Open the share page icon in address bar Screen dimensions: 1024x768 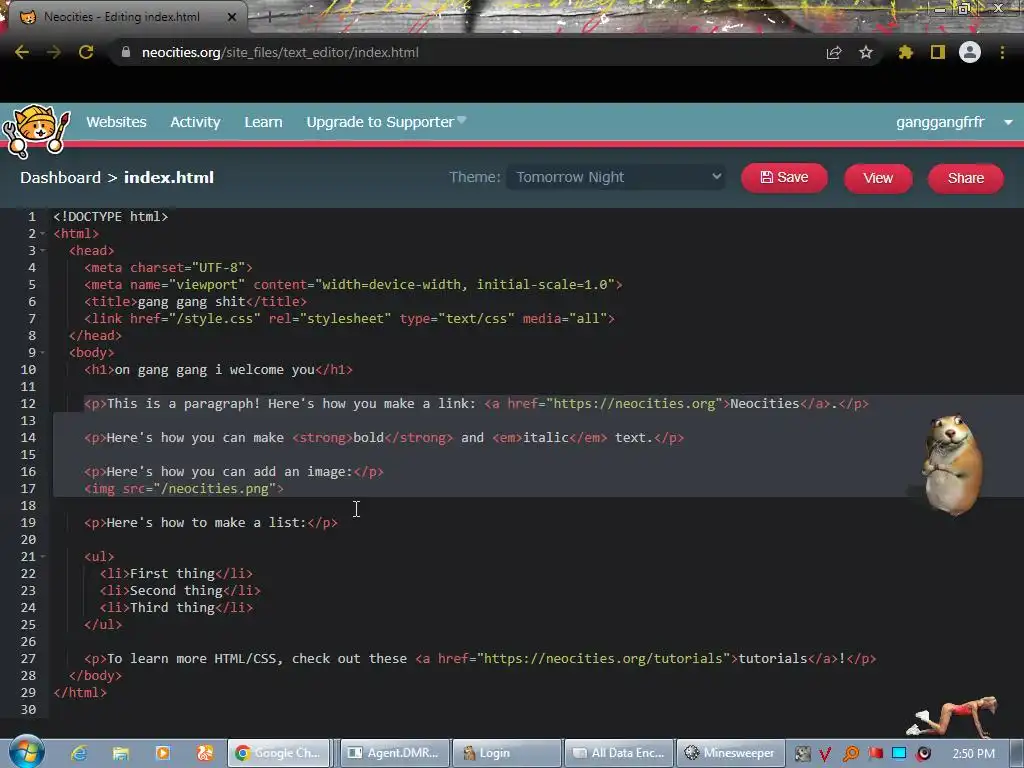834,52
